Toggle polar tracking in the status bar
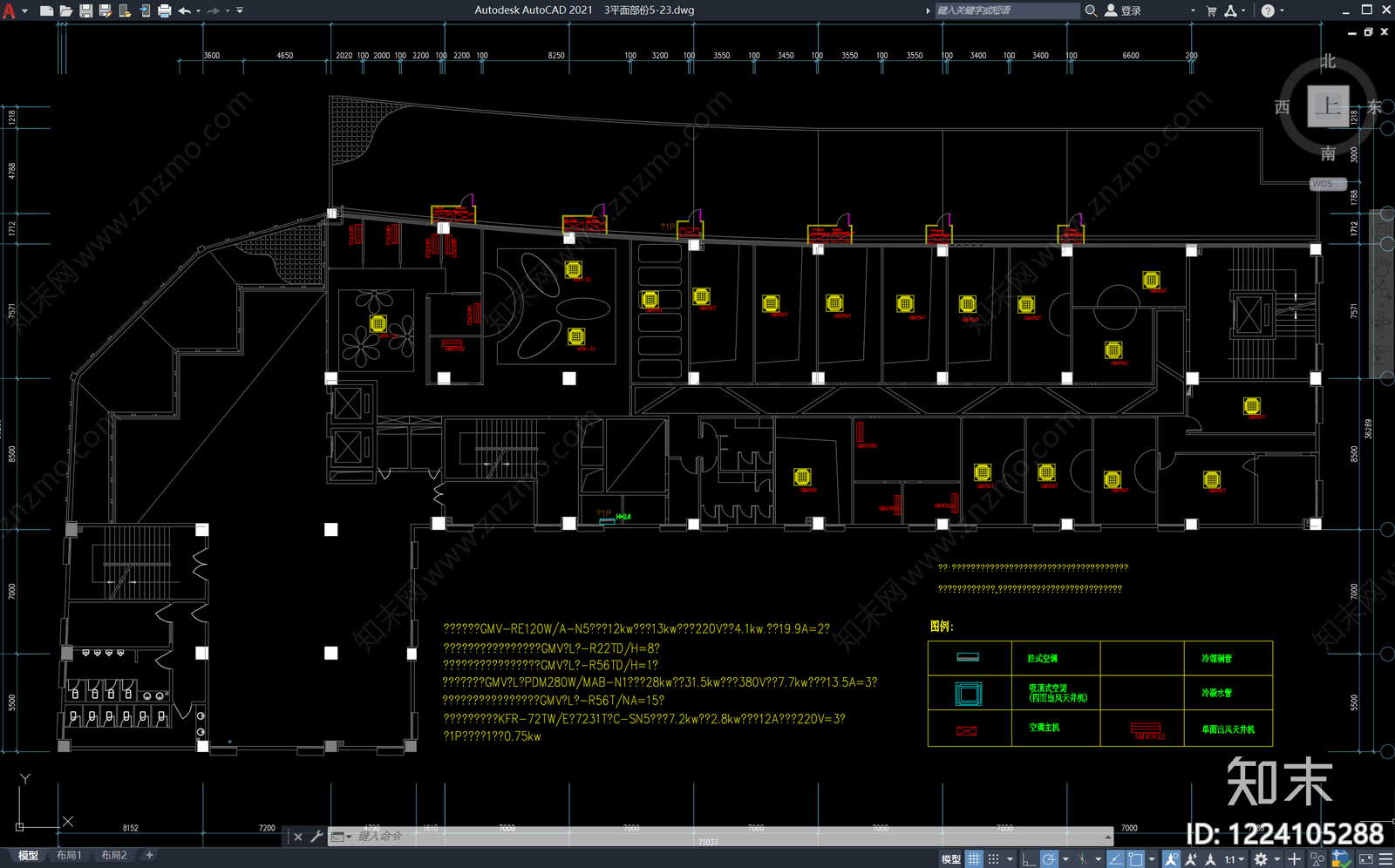This screenshot has width=1395, height=868. click(x=1049, y=859)
